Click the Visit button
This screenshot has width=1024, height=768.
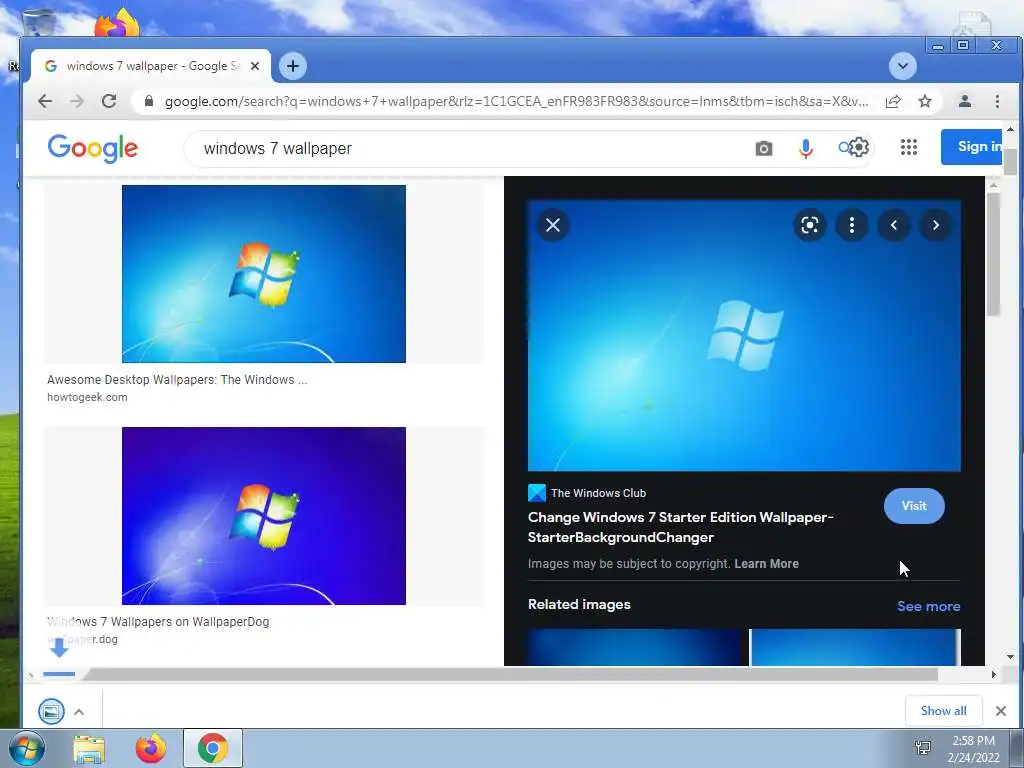tap(914, 505)
